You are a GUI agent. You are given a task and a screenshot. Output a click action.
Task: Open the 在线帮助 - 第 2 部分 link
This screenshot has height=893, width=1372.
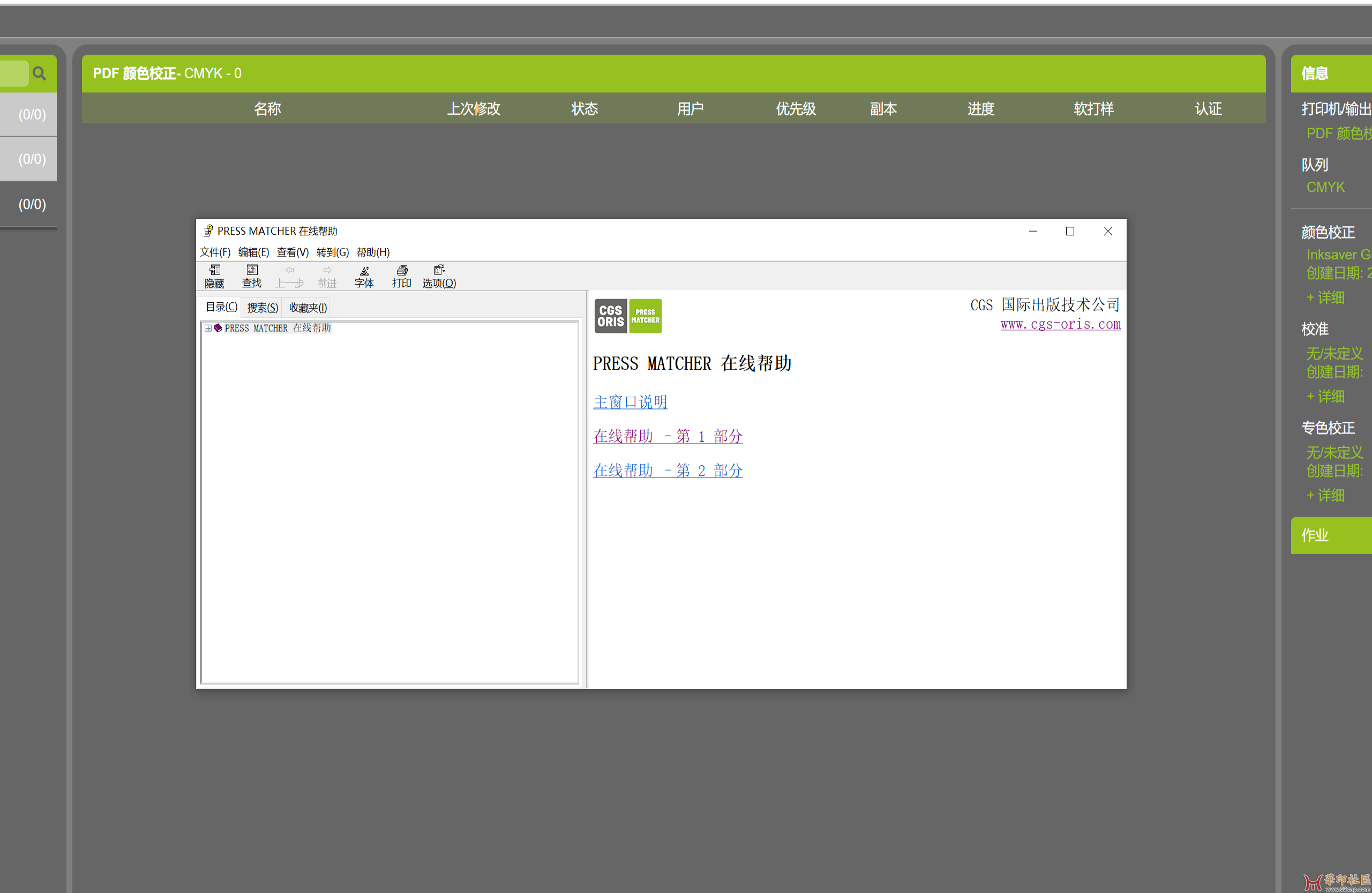pos(668,471)
